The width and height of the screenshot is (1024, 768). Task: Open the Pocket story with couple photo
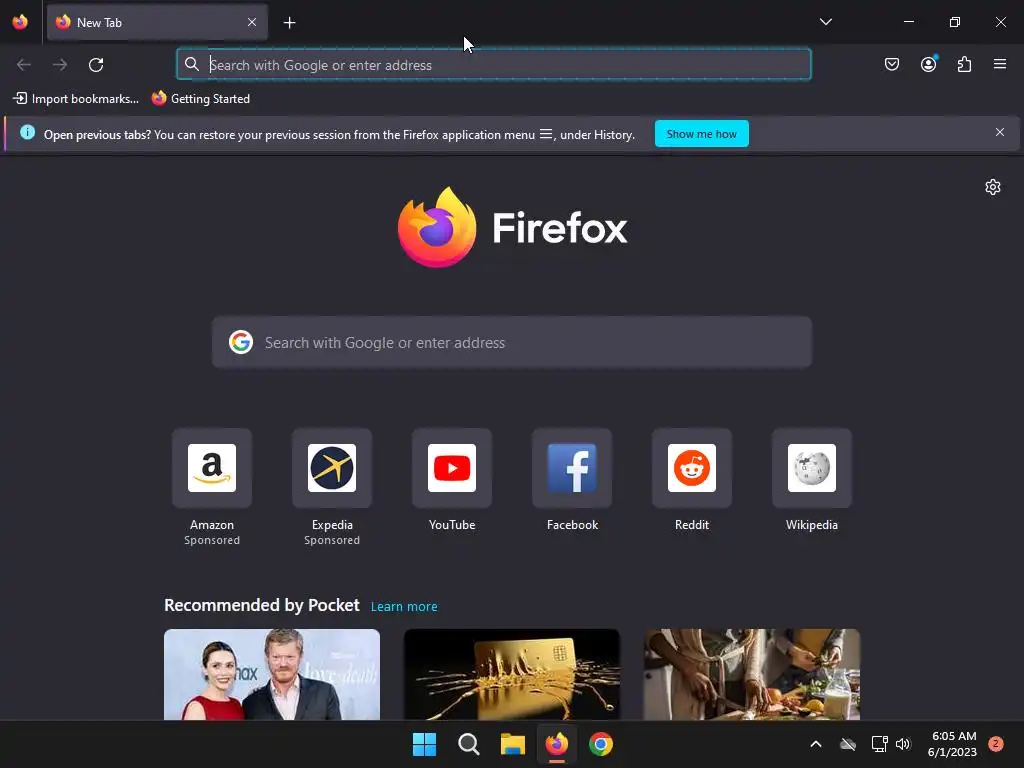[272, 675]
